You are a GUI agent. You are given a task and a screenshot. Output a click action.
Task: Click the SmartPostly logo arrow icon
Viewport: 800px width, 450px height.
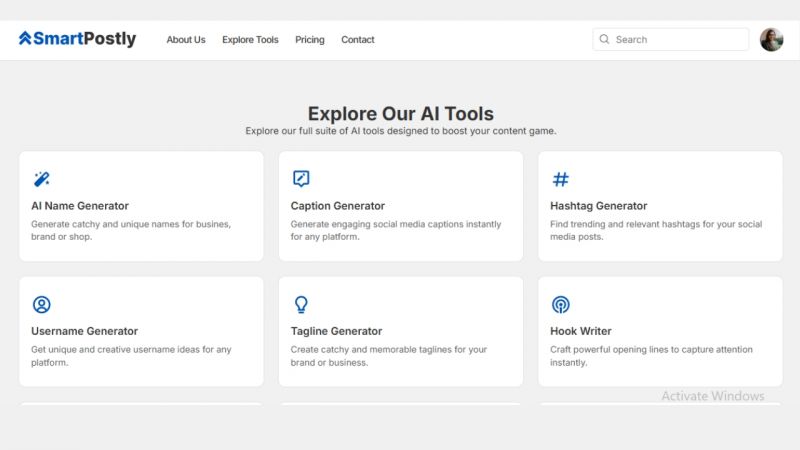tap(25, 38)
